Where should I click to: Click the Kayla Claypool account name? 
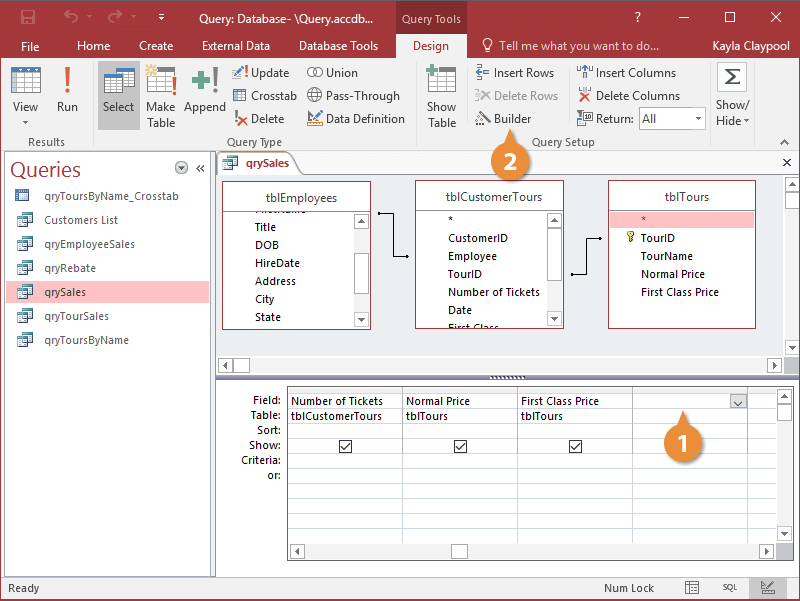pos(751,46)
